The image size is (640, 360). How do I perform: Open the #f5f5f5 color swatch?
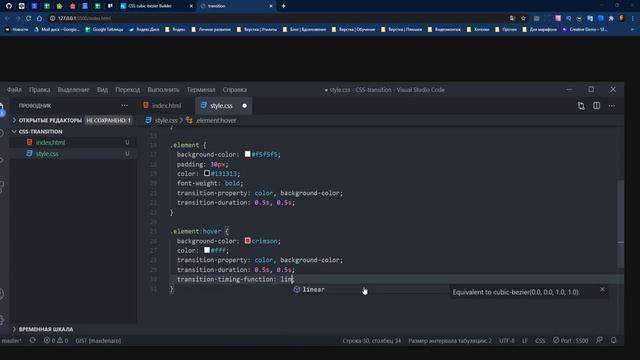pyautogui.click(x=247, y=154)
